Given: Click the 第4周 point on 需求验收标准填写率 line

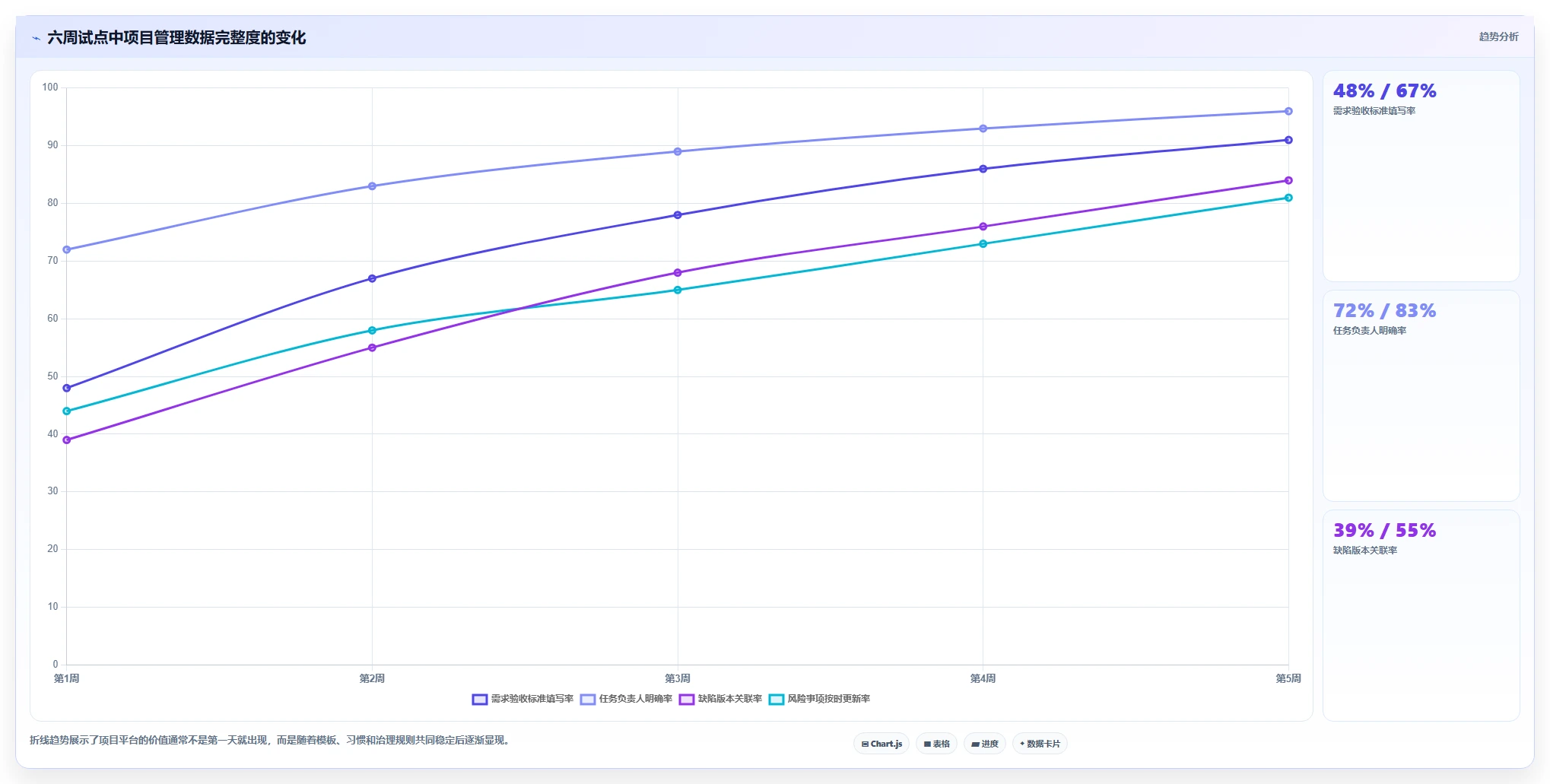Looking at the screenshot, I should tap(983, 169).
